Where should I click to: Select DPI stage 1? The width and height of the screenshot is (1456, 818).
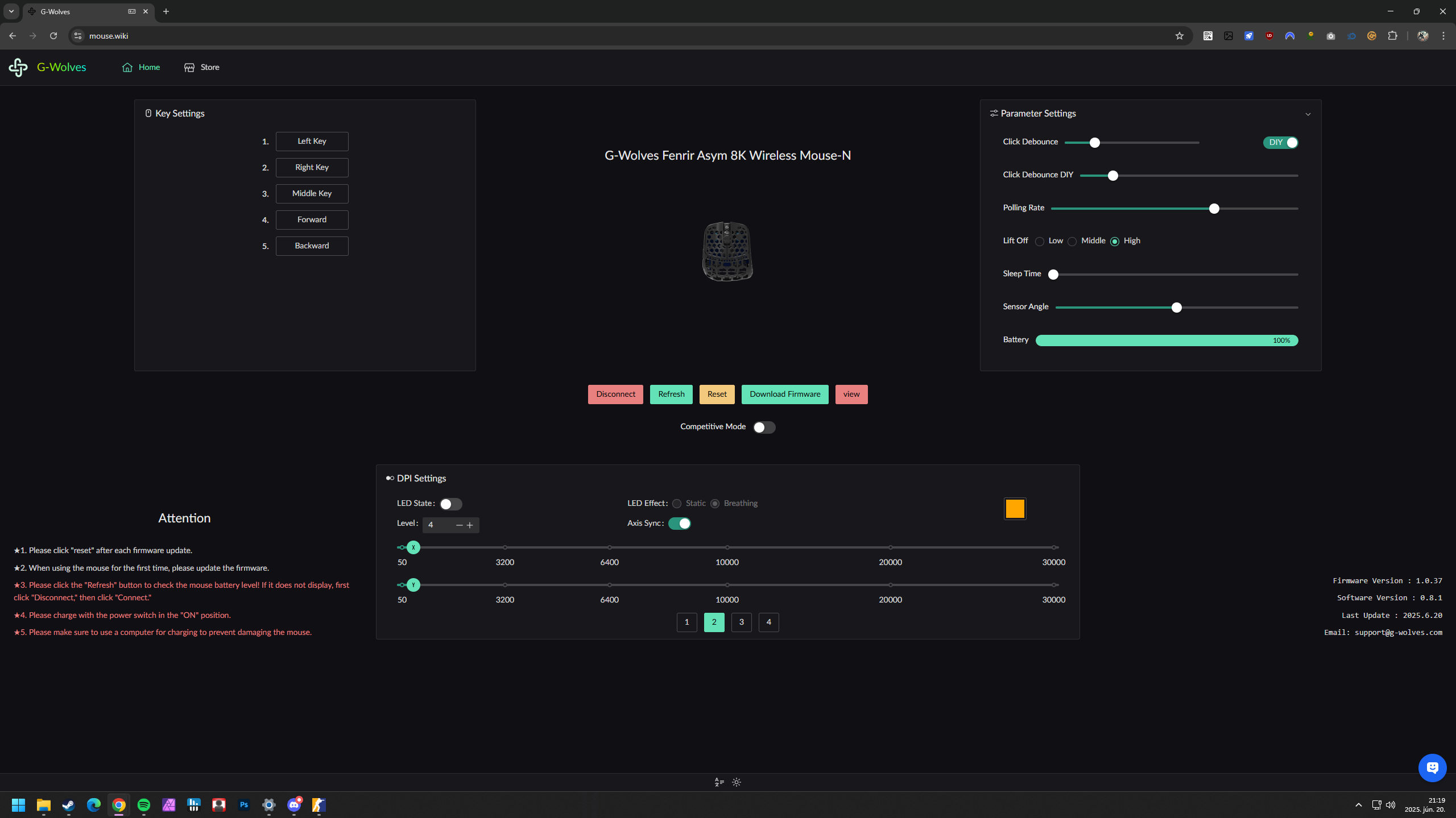point(687,622)
